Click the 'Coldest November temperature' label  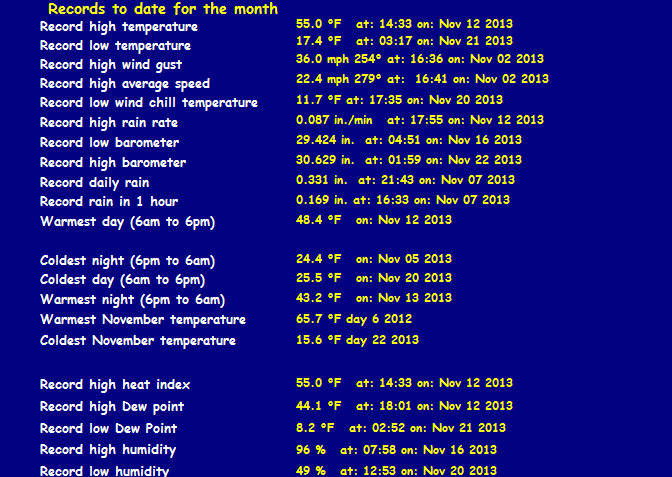tap(138, 341)
